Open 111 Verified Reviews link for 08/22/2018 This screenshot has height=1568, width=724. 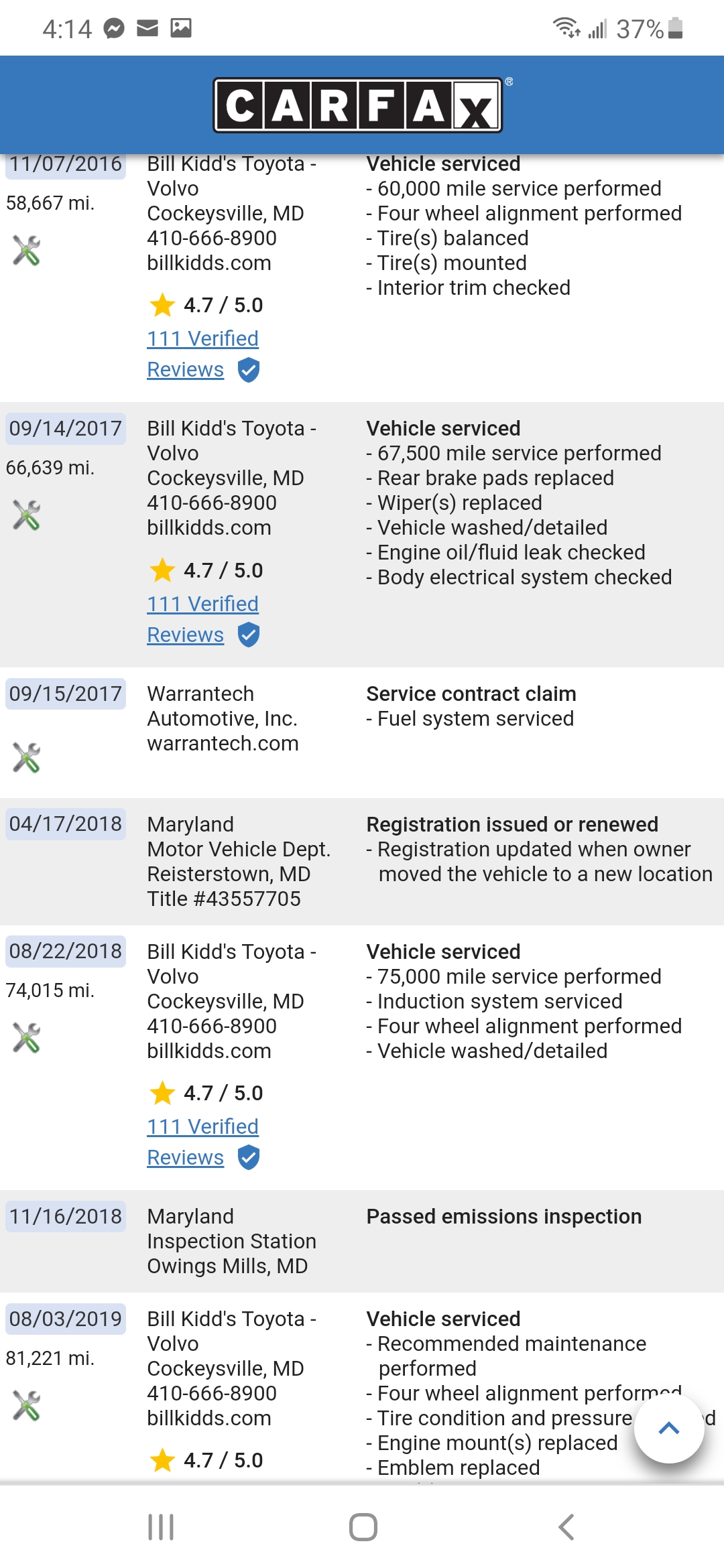(202, 1127)
